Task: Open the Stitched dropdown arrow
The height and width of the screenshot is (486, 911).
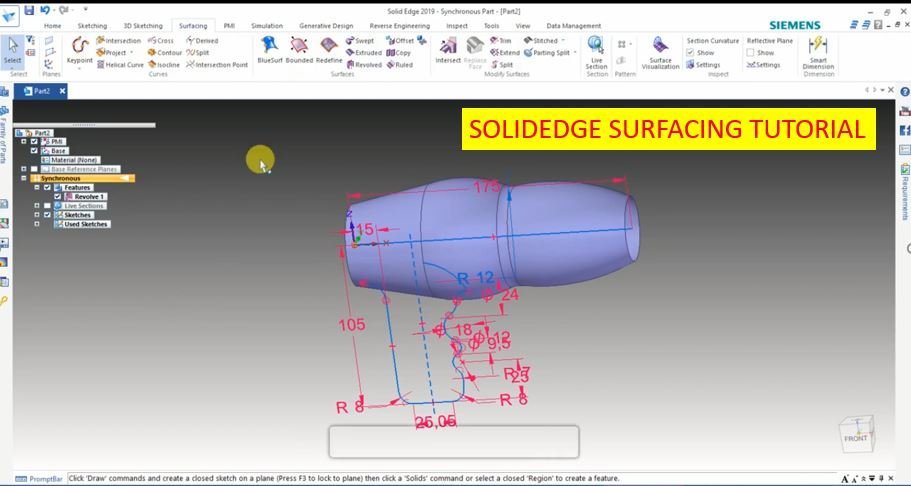Action: click(x=563, y=41)
